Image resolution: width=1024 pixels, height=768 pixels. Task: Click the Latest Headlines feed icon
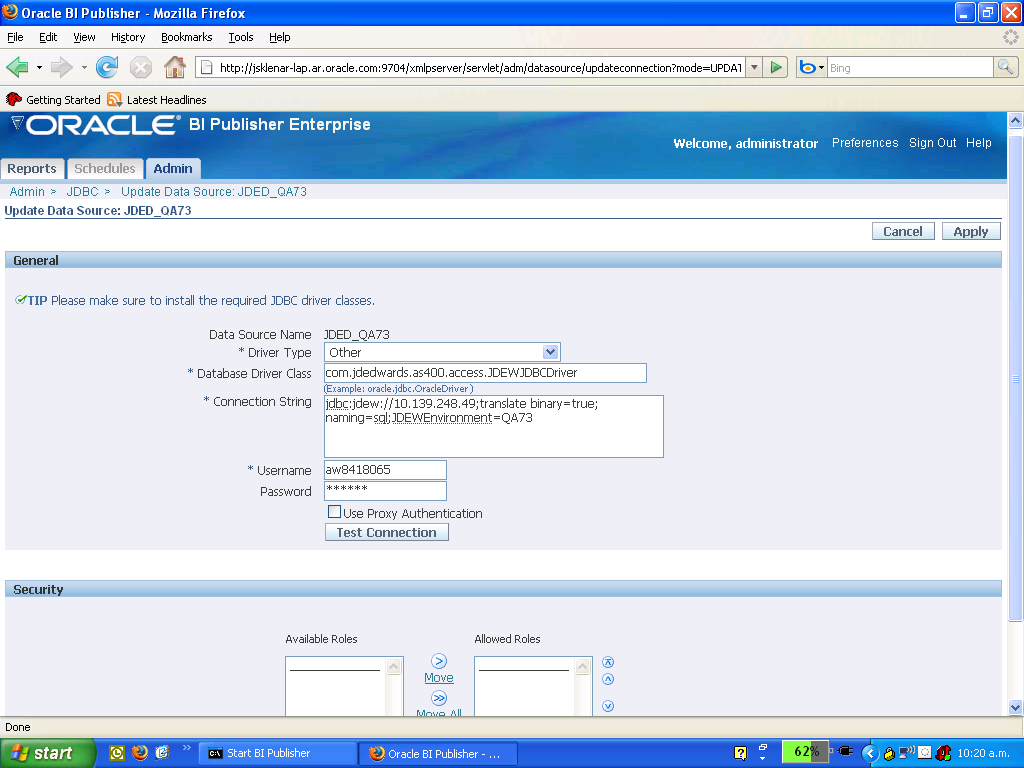click(115, 99)
